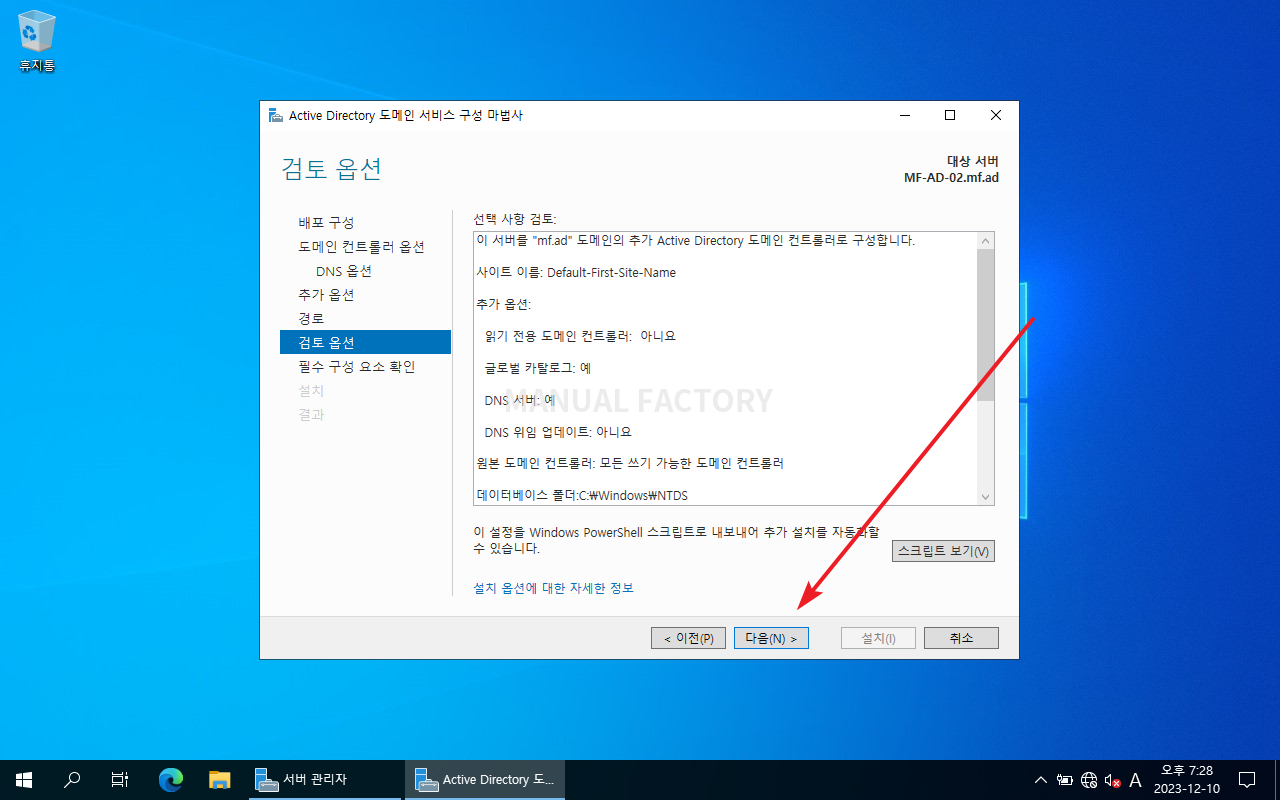Click the network globe tray icon

[x=1089, y=780]
